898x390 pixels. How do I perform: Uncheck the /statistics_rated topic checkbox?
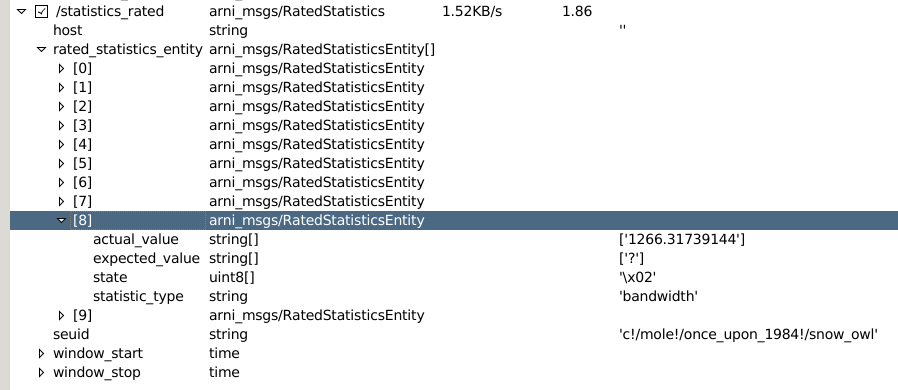click(41, 11)
